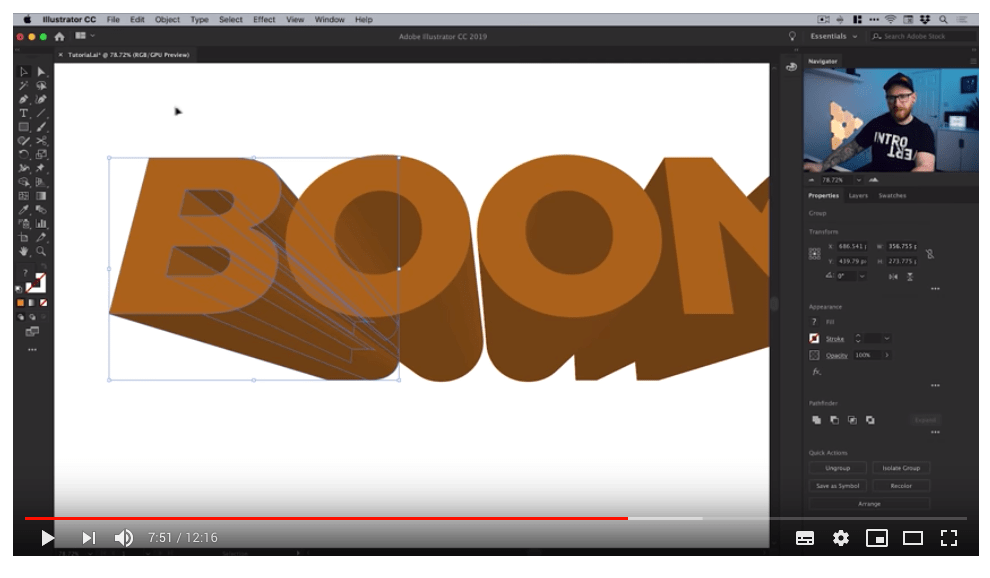
Task: Select the Scale tool
Action: 41,155
